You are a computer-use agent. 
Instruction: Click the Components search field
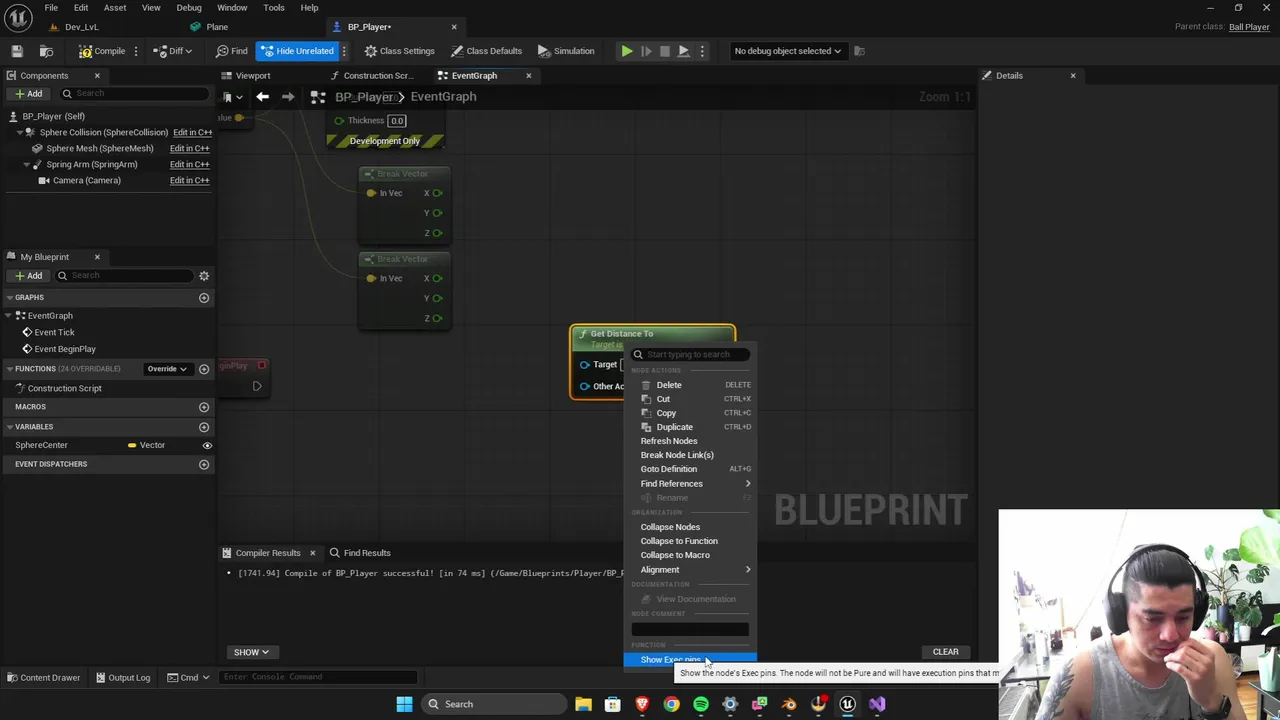click(135, 94)
